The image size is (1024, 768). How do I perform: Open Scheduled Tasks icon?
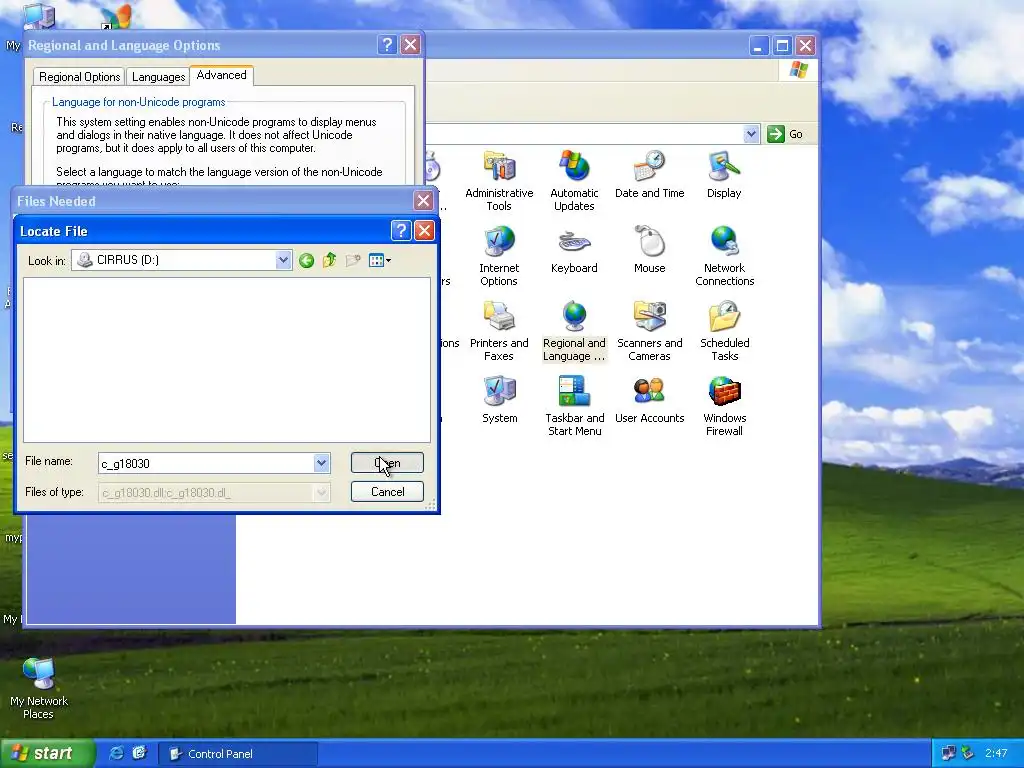pyautogui.click(x=724, y=331)
